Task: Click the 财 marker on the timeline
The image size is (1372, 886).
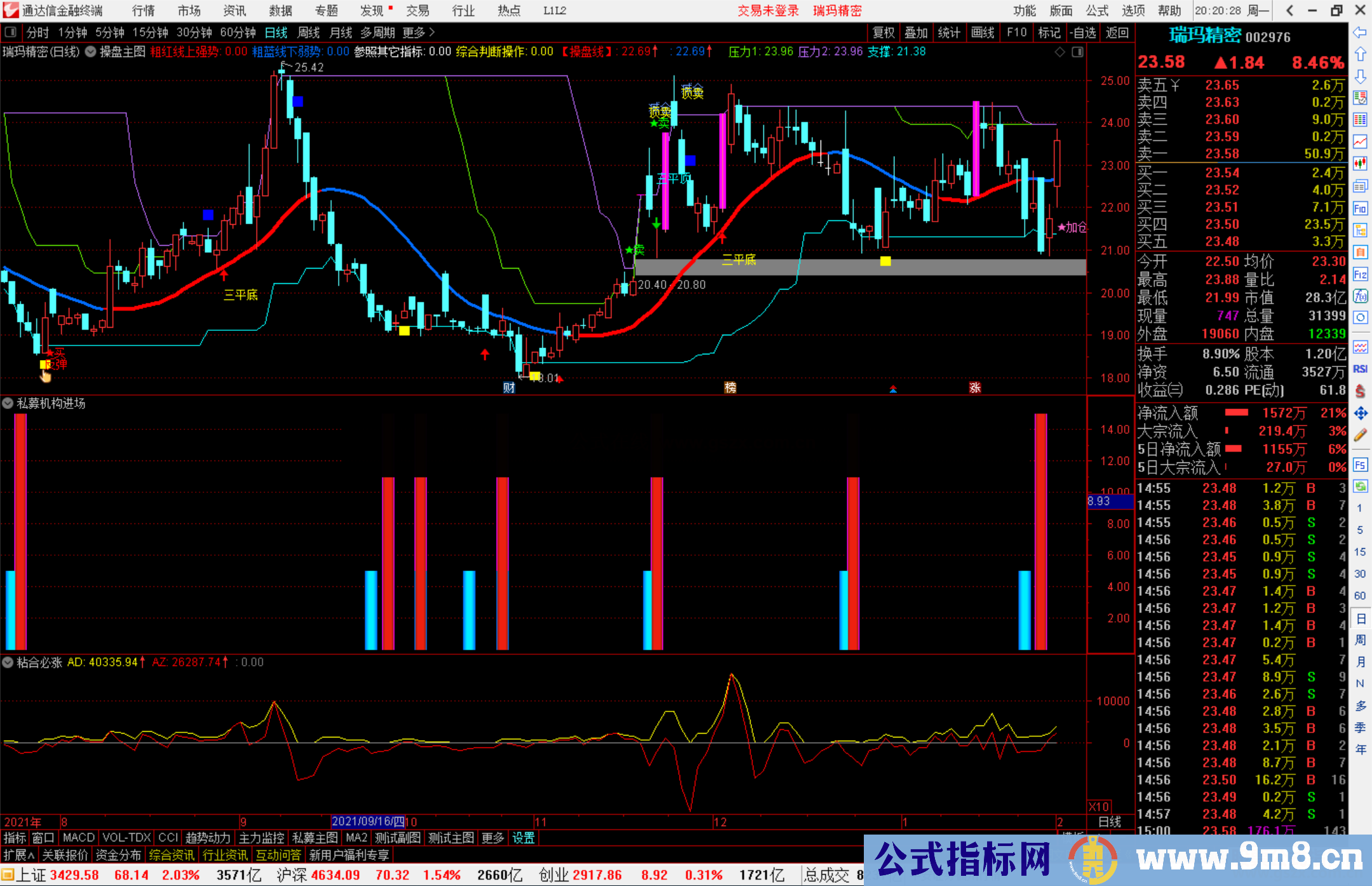Action: coord(509,387)
